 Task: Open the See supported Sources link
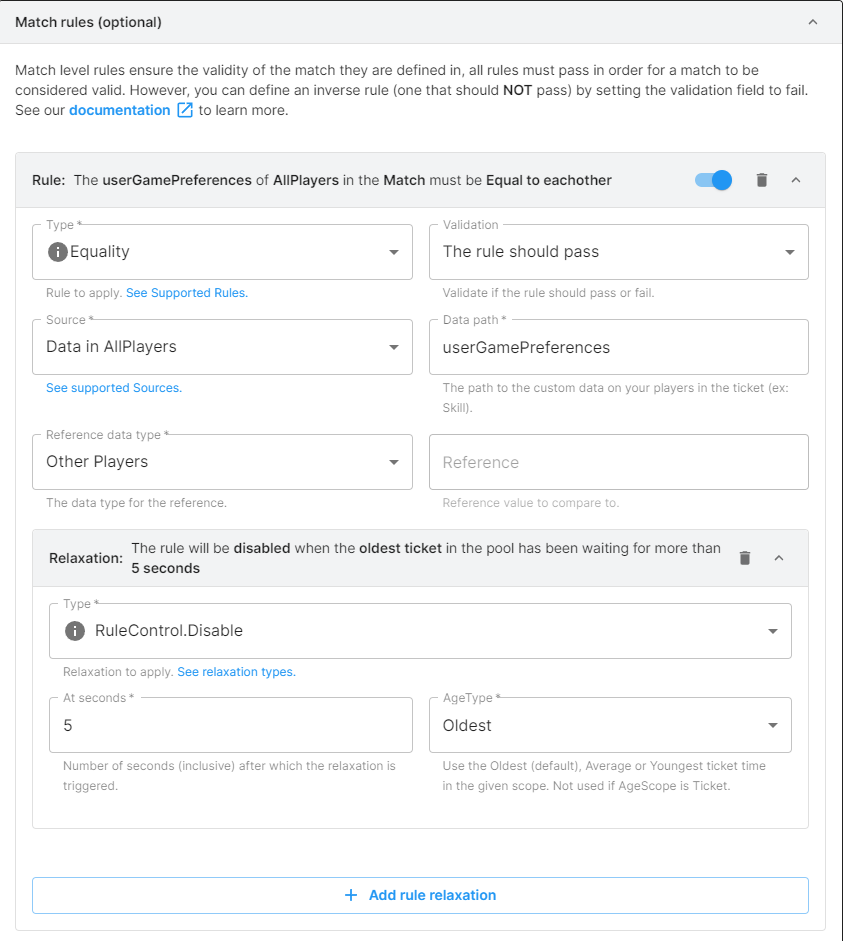coord(114,388)
